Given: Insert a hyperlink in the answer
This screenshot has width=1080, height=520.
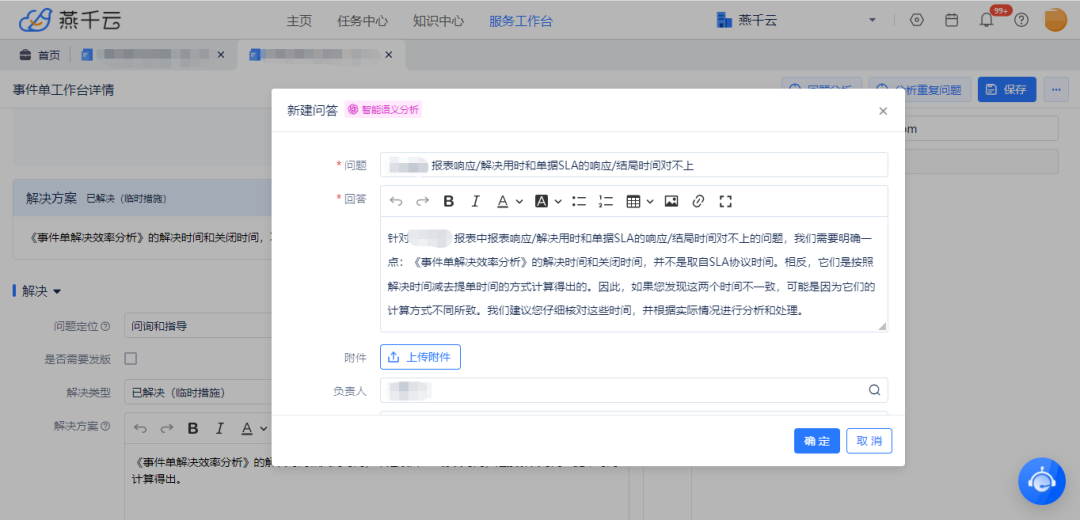Looking at the screenshot, I should 698,201.
